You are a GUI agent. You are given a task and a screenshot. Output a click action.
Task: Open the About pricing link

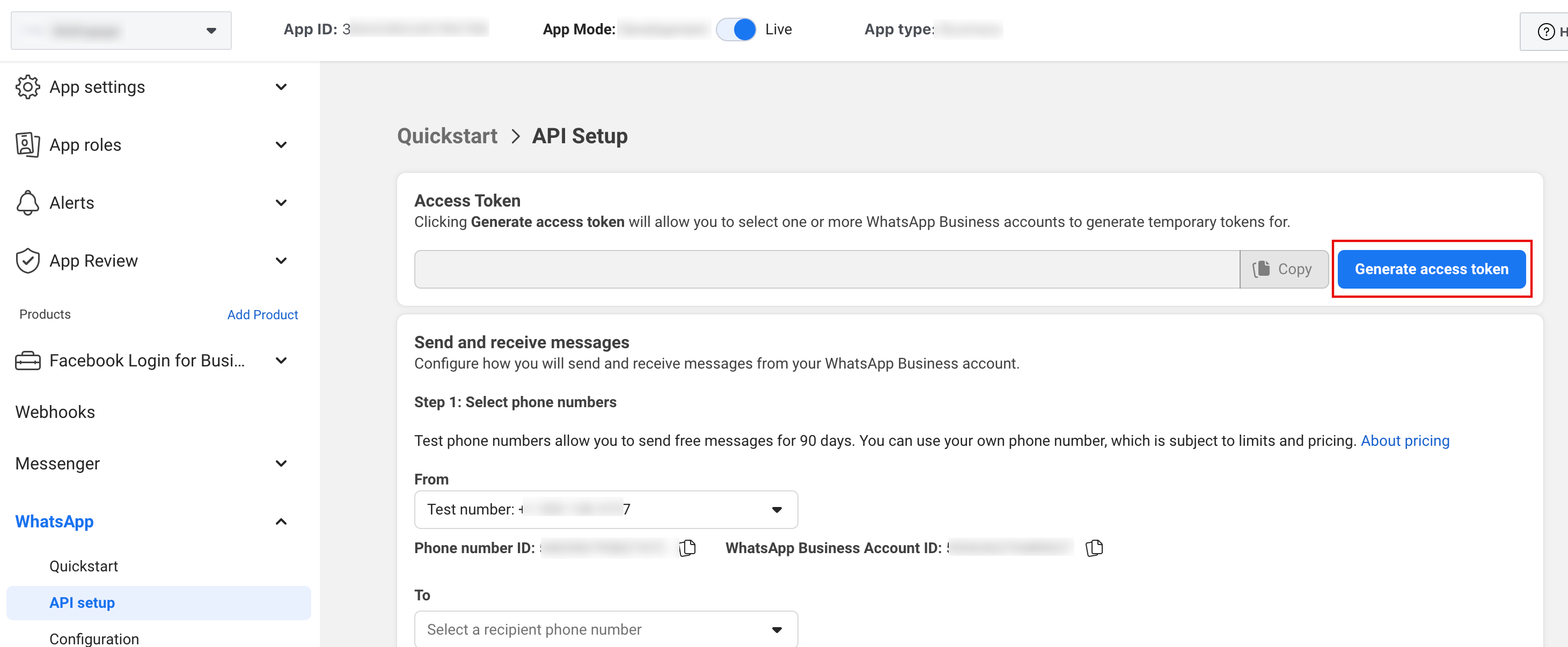pyautogui.click(x=1405, y=440)
